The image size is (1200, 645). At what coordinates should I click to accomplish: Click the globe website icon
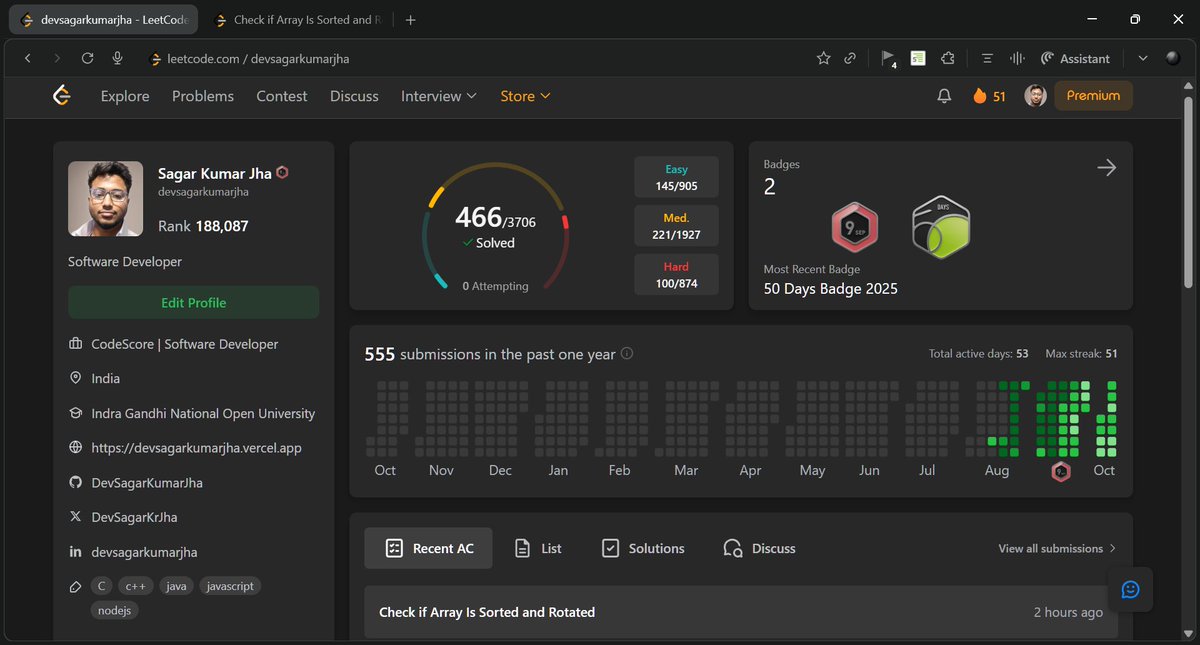[x=75, y=448]
